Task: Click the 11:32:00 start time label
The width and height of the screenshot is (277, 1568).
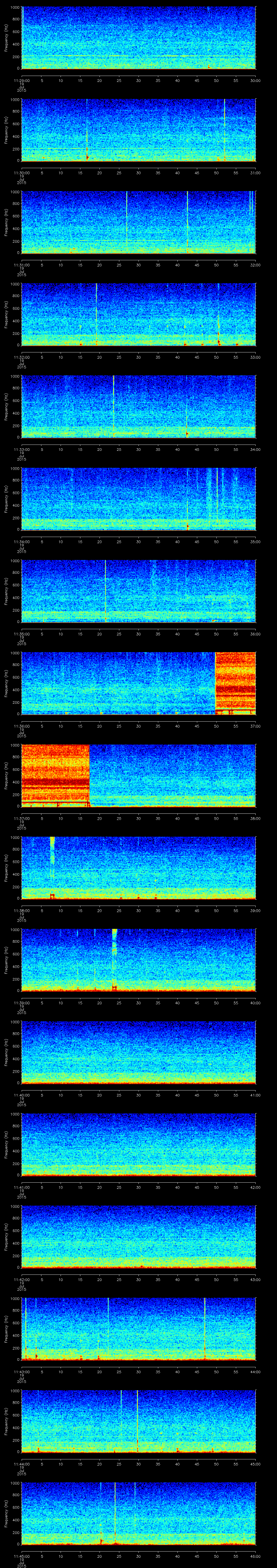Action: click(21, 357)
